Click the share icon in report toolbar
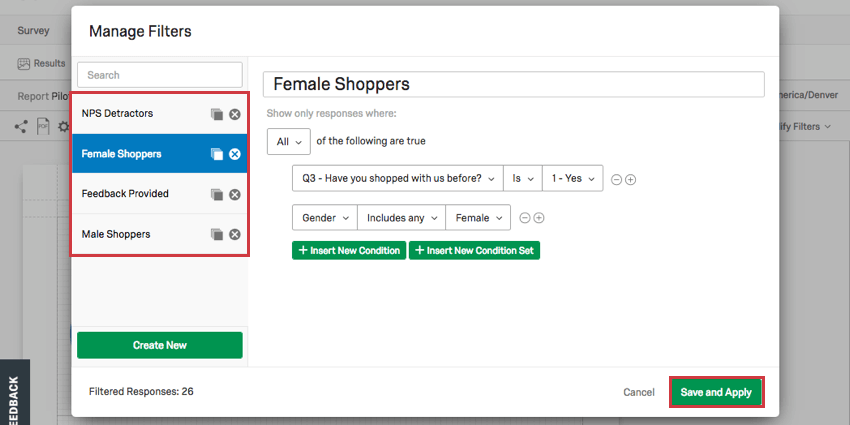 (x=21, y=127)
